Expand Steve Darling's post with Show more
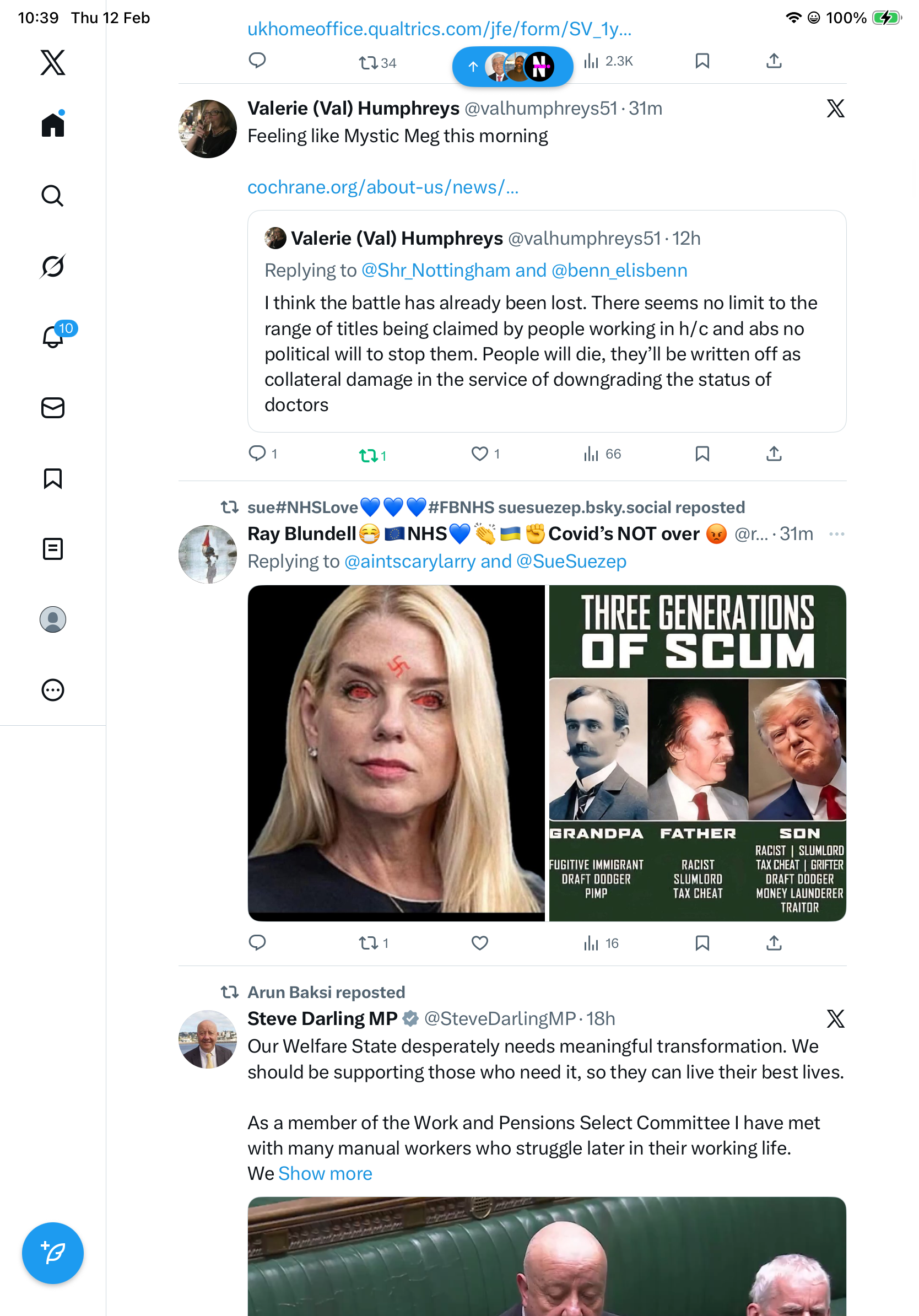The image size is (919, 1316). tap(325, 1173)
